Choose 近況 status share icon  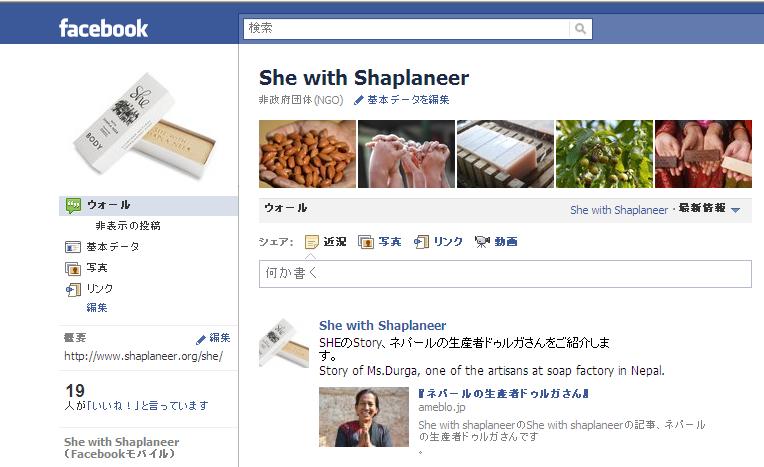click(x=311, y=241)
